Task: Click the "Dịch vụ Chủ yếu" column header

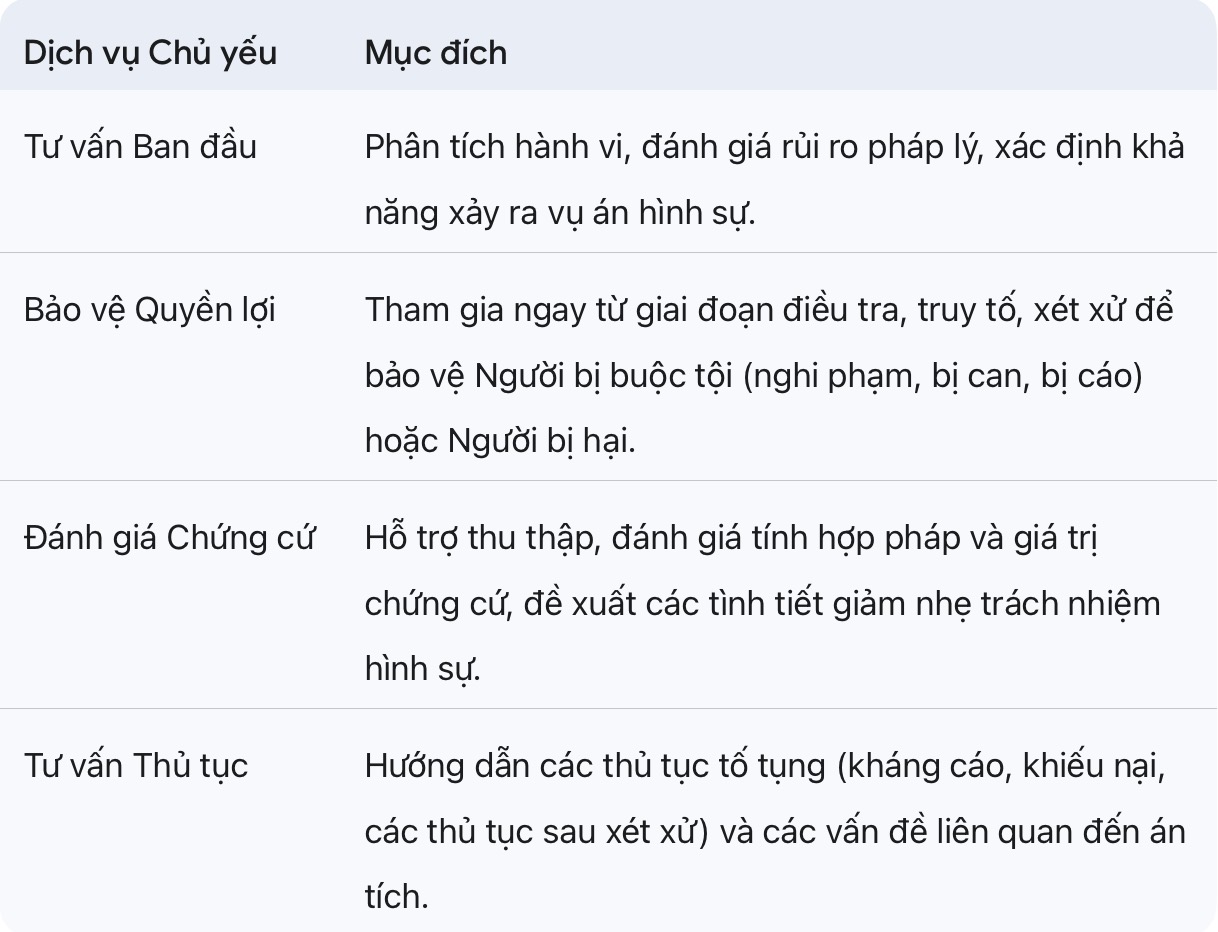Action: coord(150,53)
